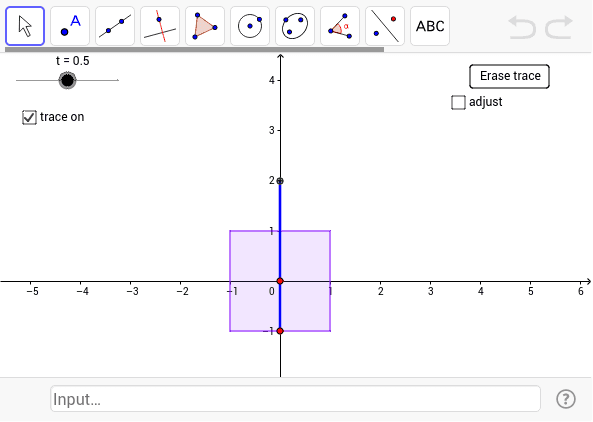Select the Ellipse conic tool
The image size is (593, 422).
click(295, 26)
